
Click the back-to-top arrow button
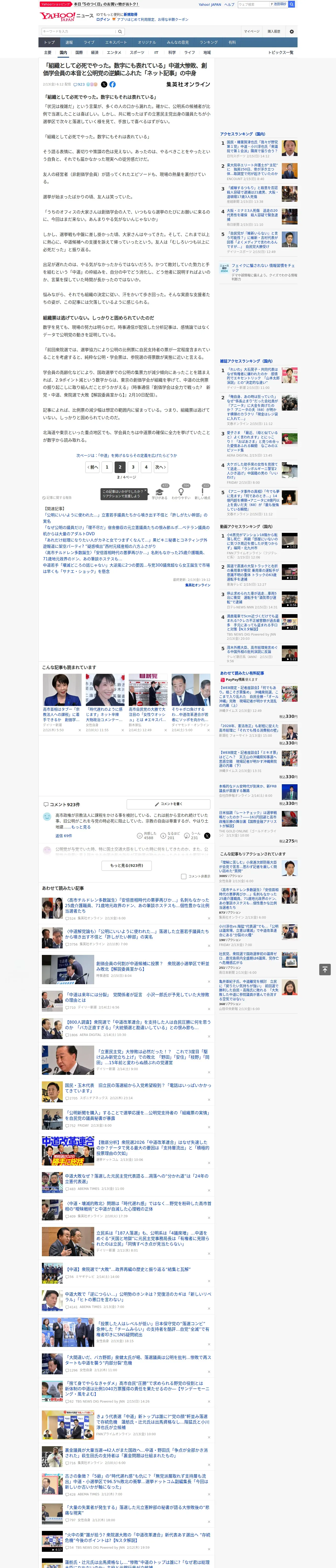point(325,969)
